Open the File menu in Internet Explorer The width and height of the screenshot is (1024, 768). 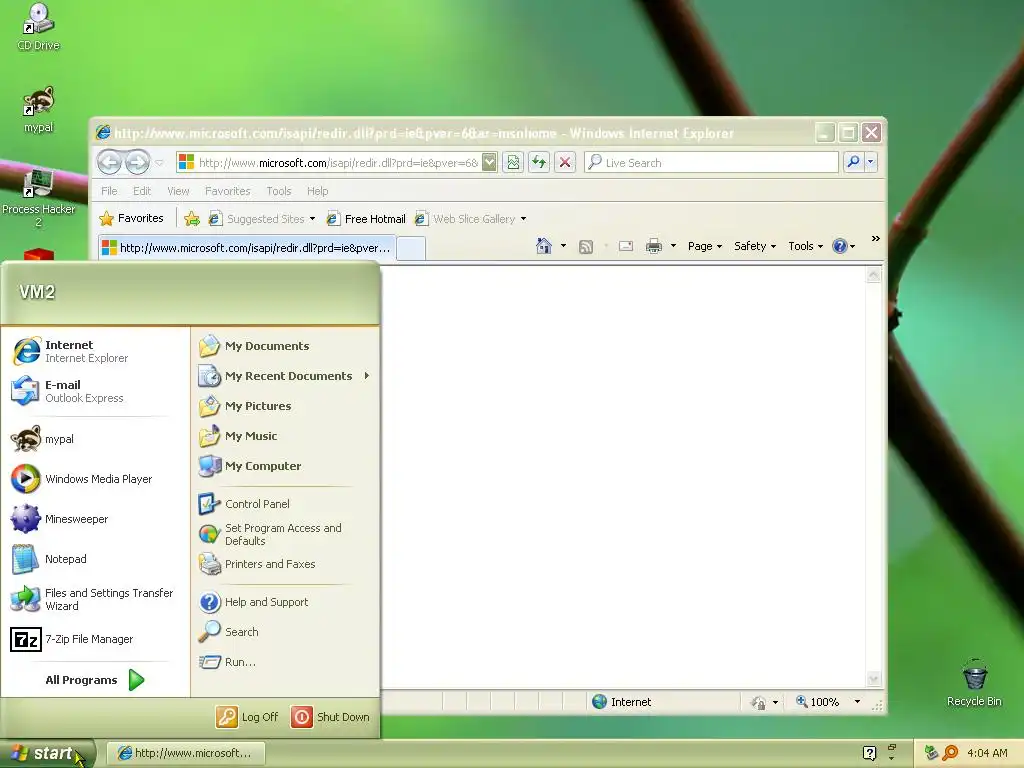pos(109,191)
